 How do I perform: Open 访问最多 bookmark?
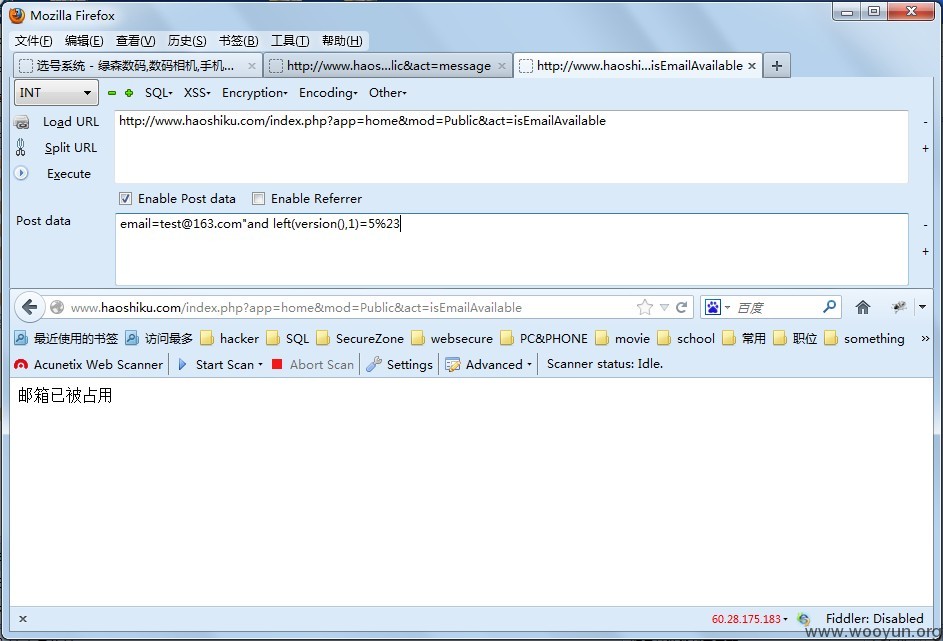(159, 339)
